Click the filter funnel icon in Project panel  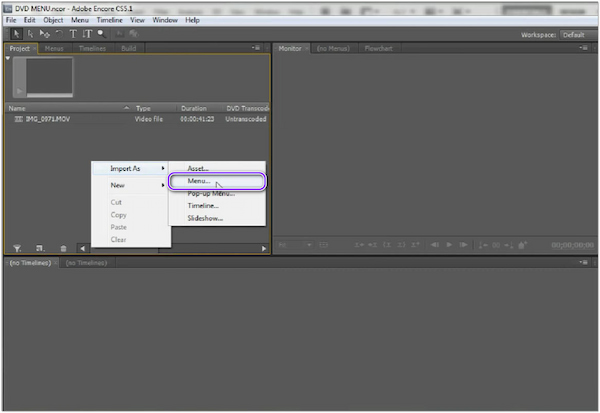[17, 248]
